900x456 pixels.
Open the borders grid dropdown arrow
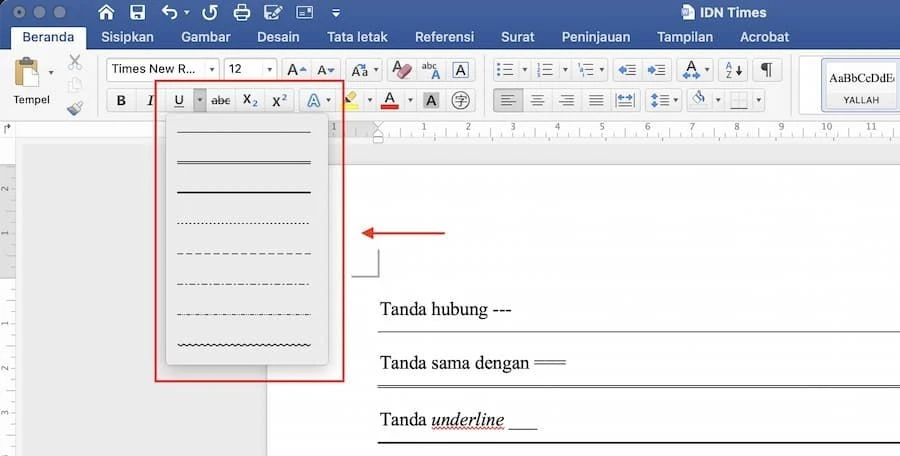click(x=759, y=101)
